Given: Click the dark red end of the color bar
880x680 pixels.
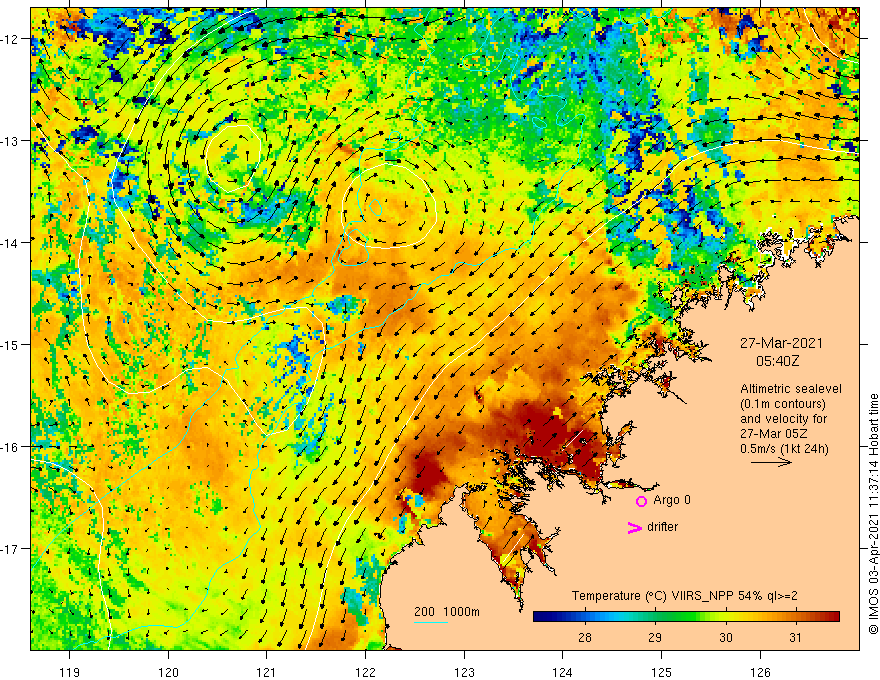Looking at the screenshot, I should [x=833, y=617].
